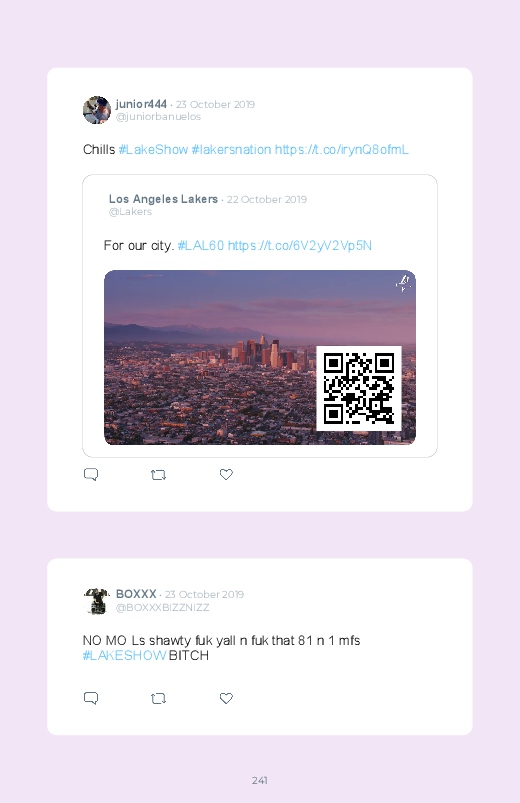
Task: Open junior444's profile avatar
Action: (x=97, y=110)
